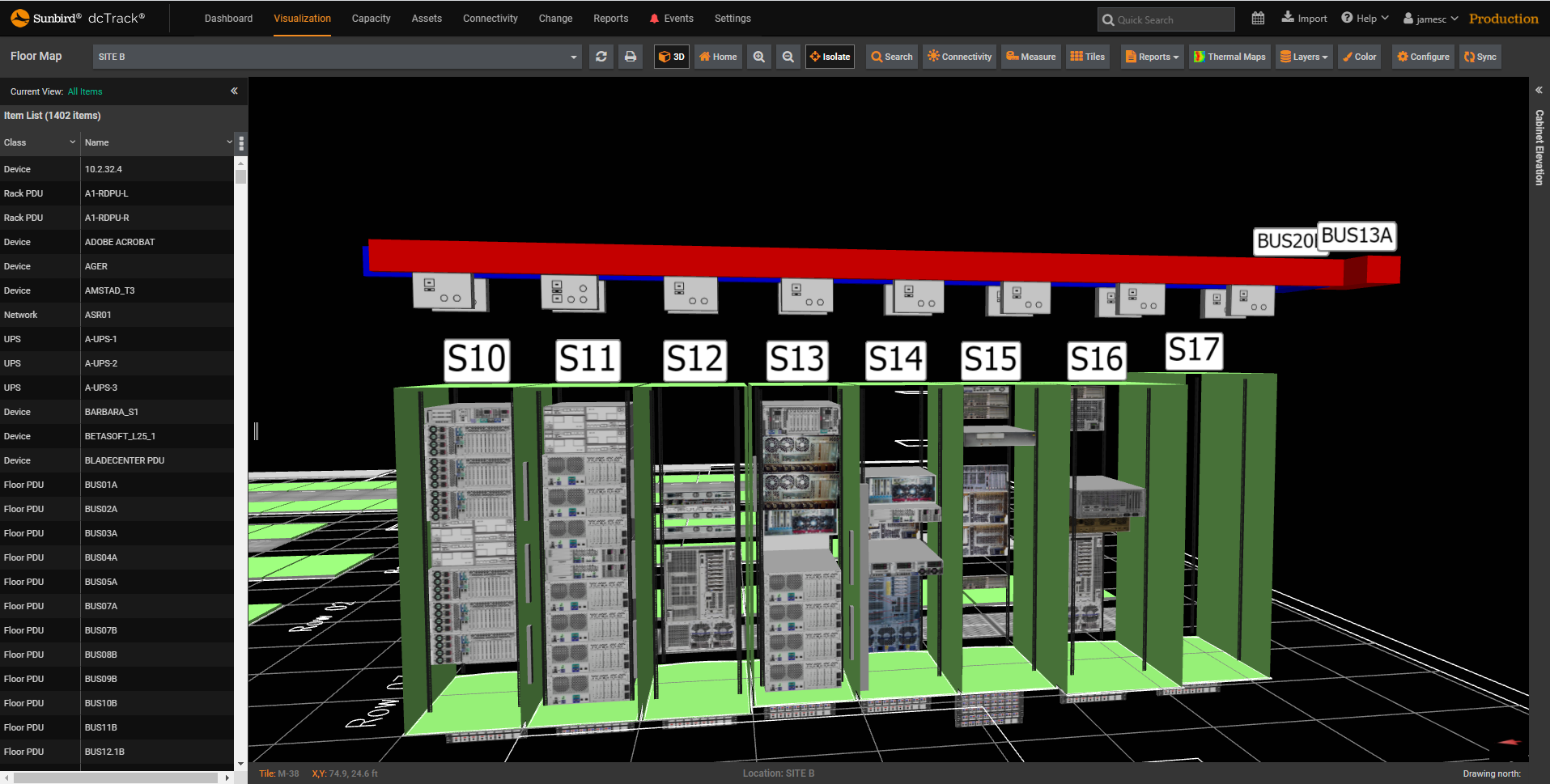
Task: Toggle the Isolate mode
Action: (x=829, y=57)
